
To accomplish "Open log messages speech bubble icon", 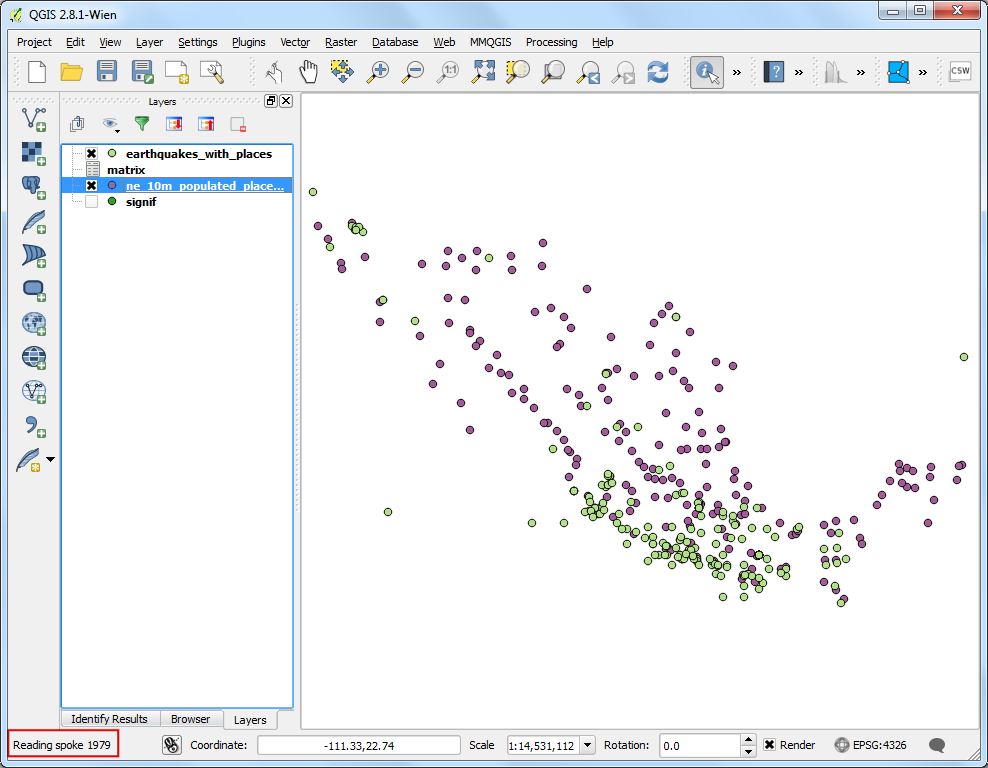I will click(937, 745).
